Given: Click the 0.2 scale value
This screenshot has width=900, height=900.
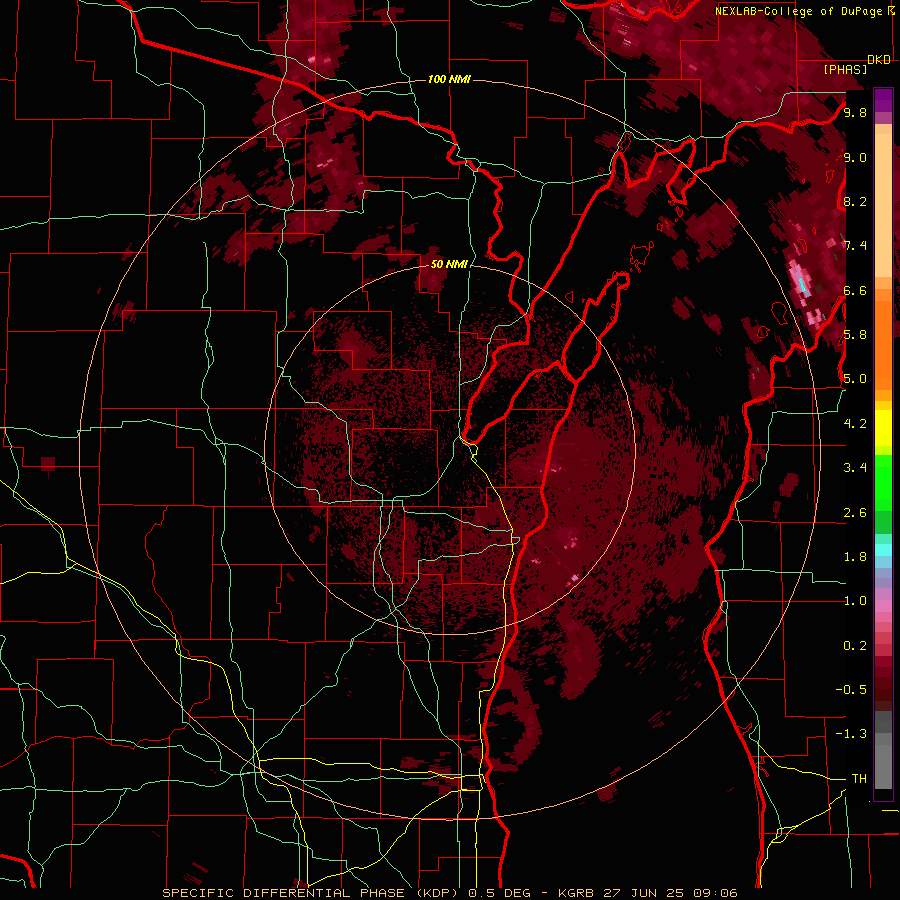Looking at the screenshot, I should click(x=855, y=646).
